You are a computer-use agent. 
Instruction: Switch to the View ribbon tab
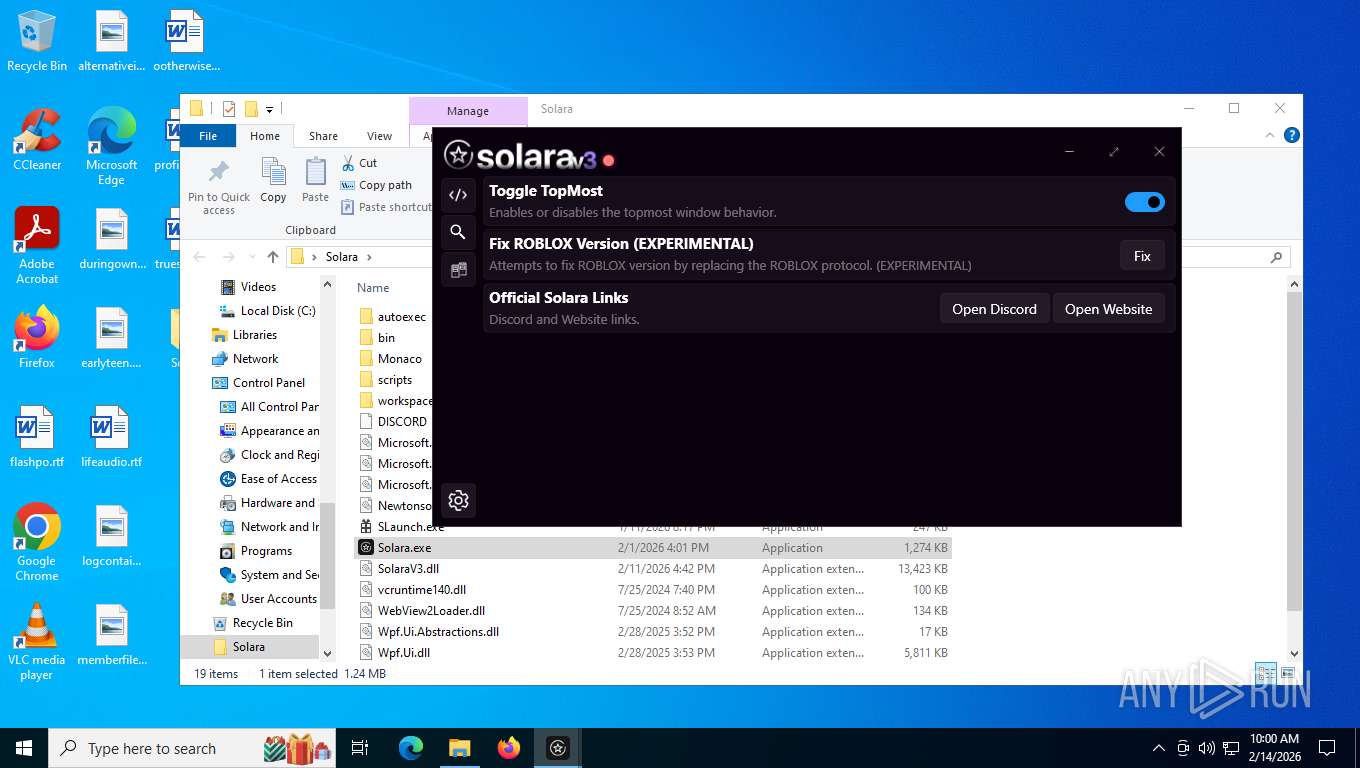[x=379, y=136]
